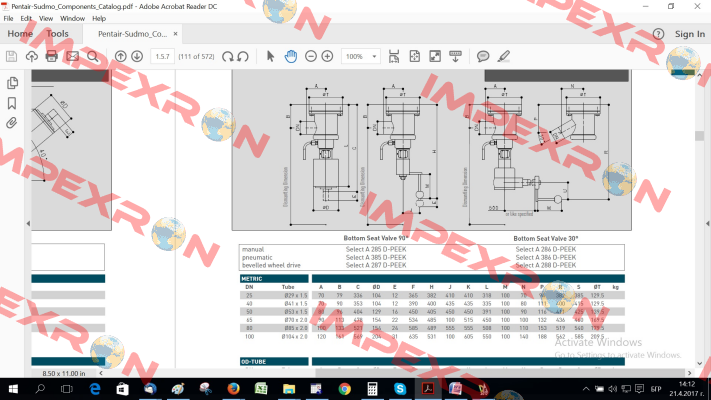Click vertical scrollbar up arrow
The image size is (711, 400).
[x=699, y=74]
